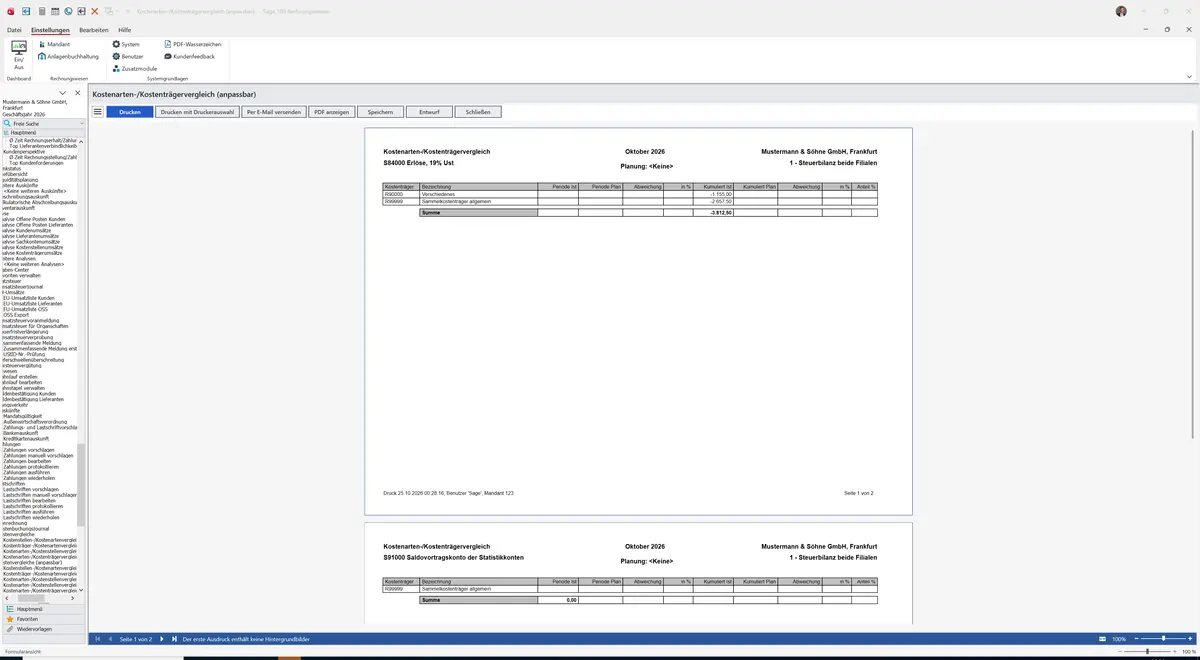Click the calculator icon in the quick access bar
Image resolution: width=1200 pixels, height=660 pixels.
[41, 11]
